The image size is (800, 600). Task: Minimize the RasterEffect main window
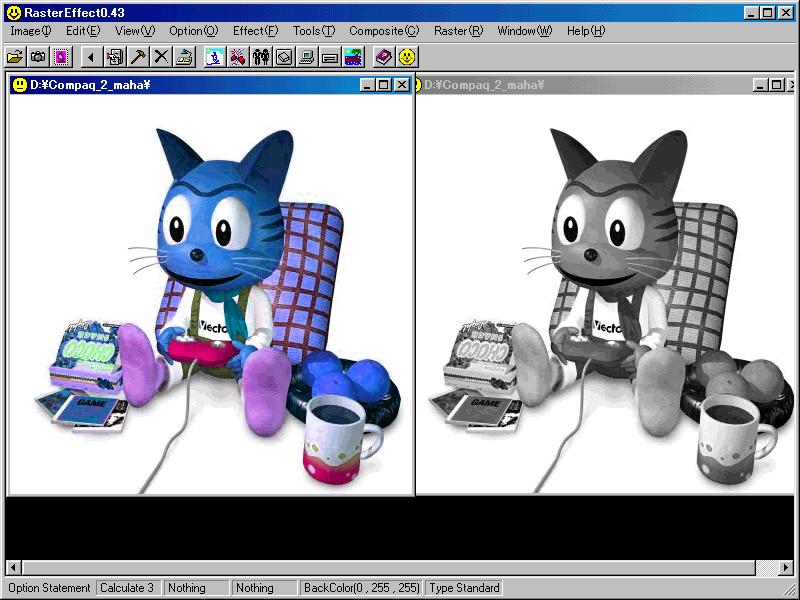click(750, 13)
